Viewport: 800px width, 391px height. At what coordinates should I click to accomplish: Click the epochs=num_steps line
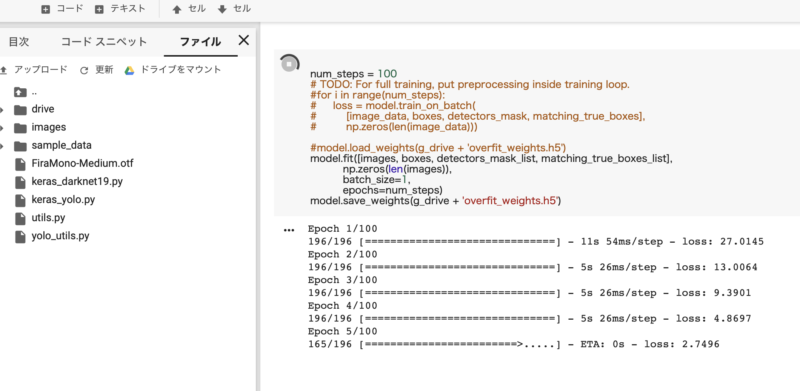[x=392, y=190]
